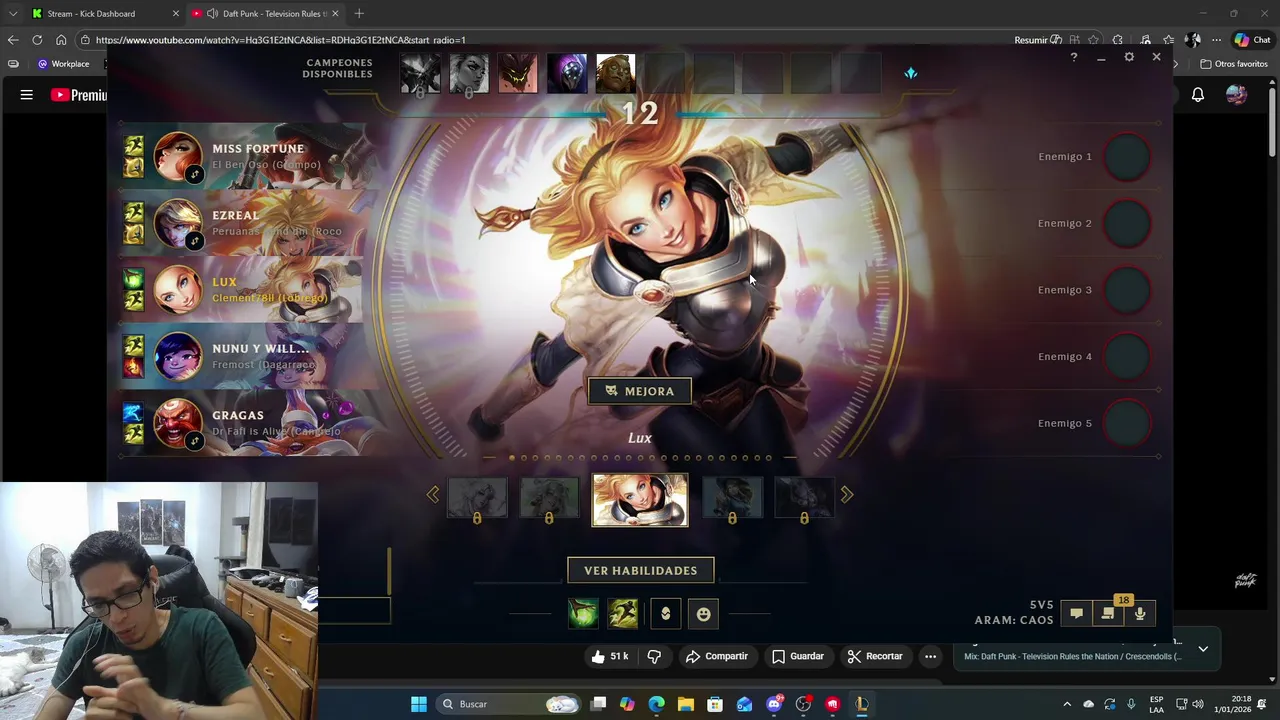Open the chat bubble in champion select

[1076, 613]
